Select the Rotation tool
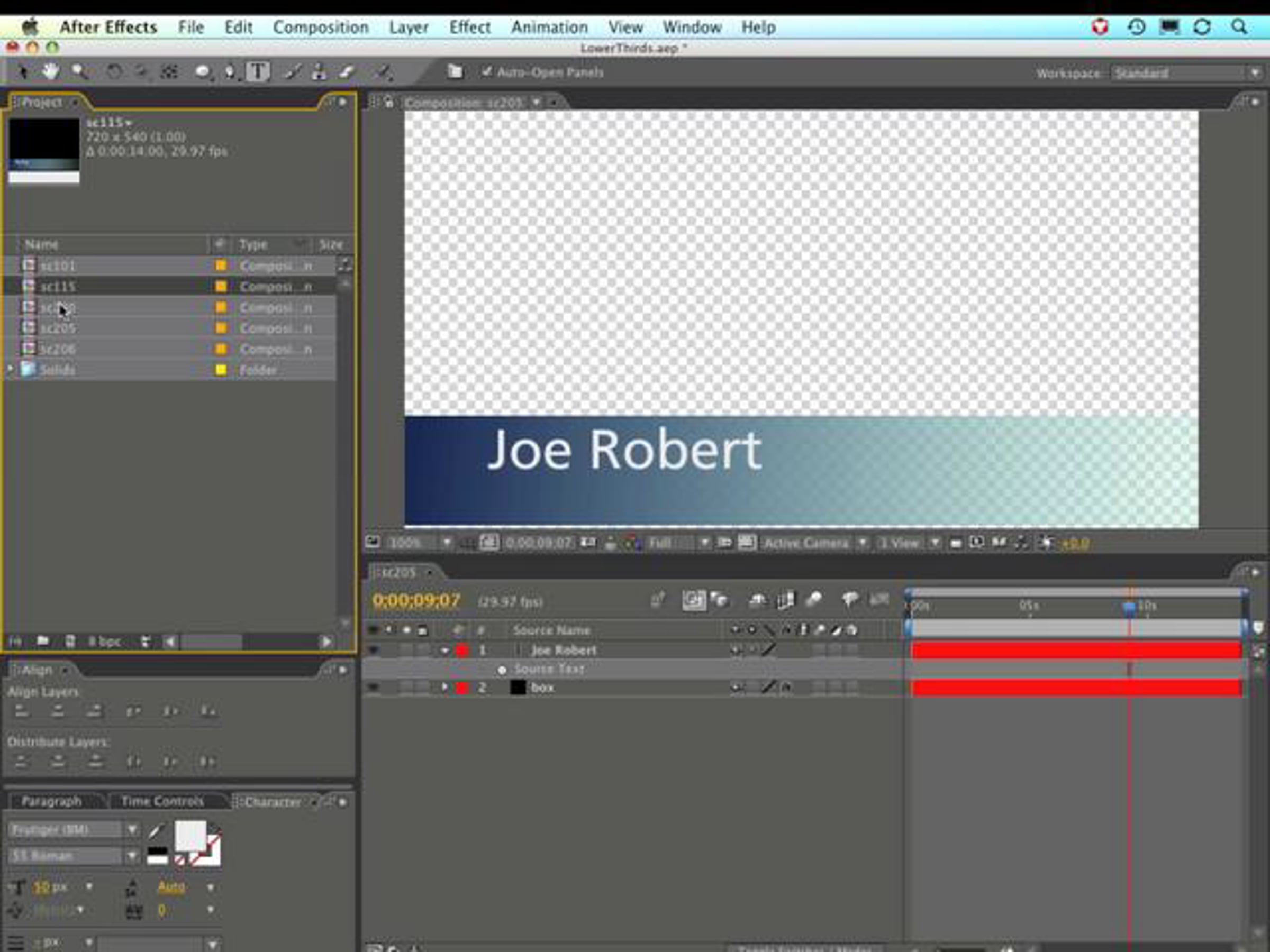The width and height of the screenshot is (1270, 952). 114,72
